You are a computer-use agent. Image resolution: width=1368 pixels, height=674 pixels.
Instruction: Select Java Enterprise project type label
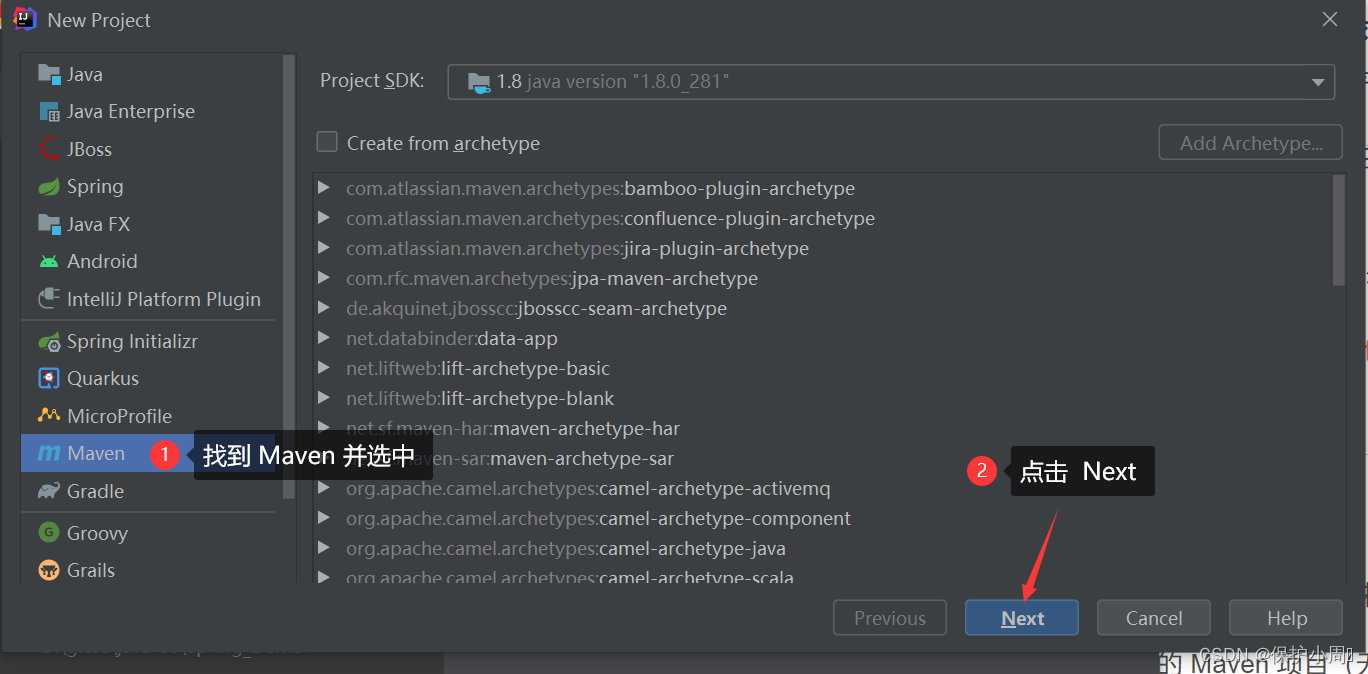click(x=131, y=111)
